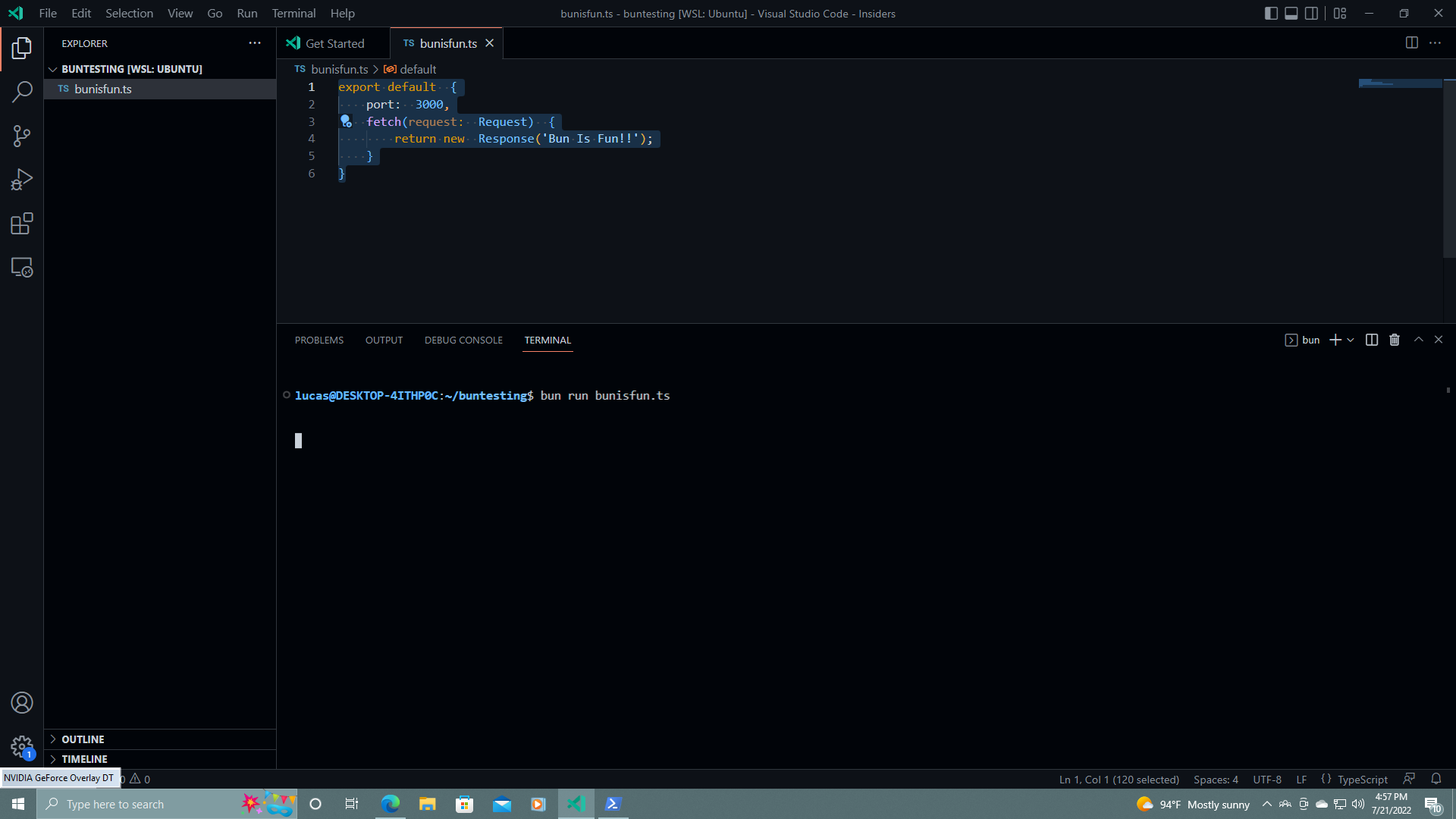1456x819 pixels.
Task: Select bunisfun.ts in the Explorer
Action: [x=103, y=89]
